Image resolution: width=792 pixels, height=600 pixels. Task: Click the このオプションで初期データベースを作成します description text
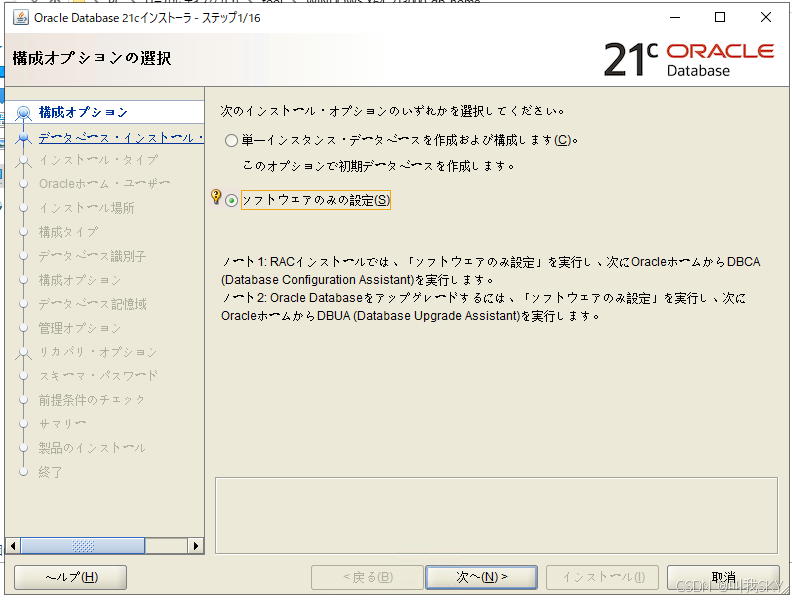(x=378, y=166)
